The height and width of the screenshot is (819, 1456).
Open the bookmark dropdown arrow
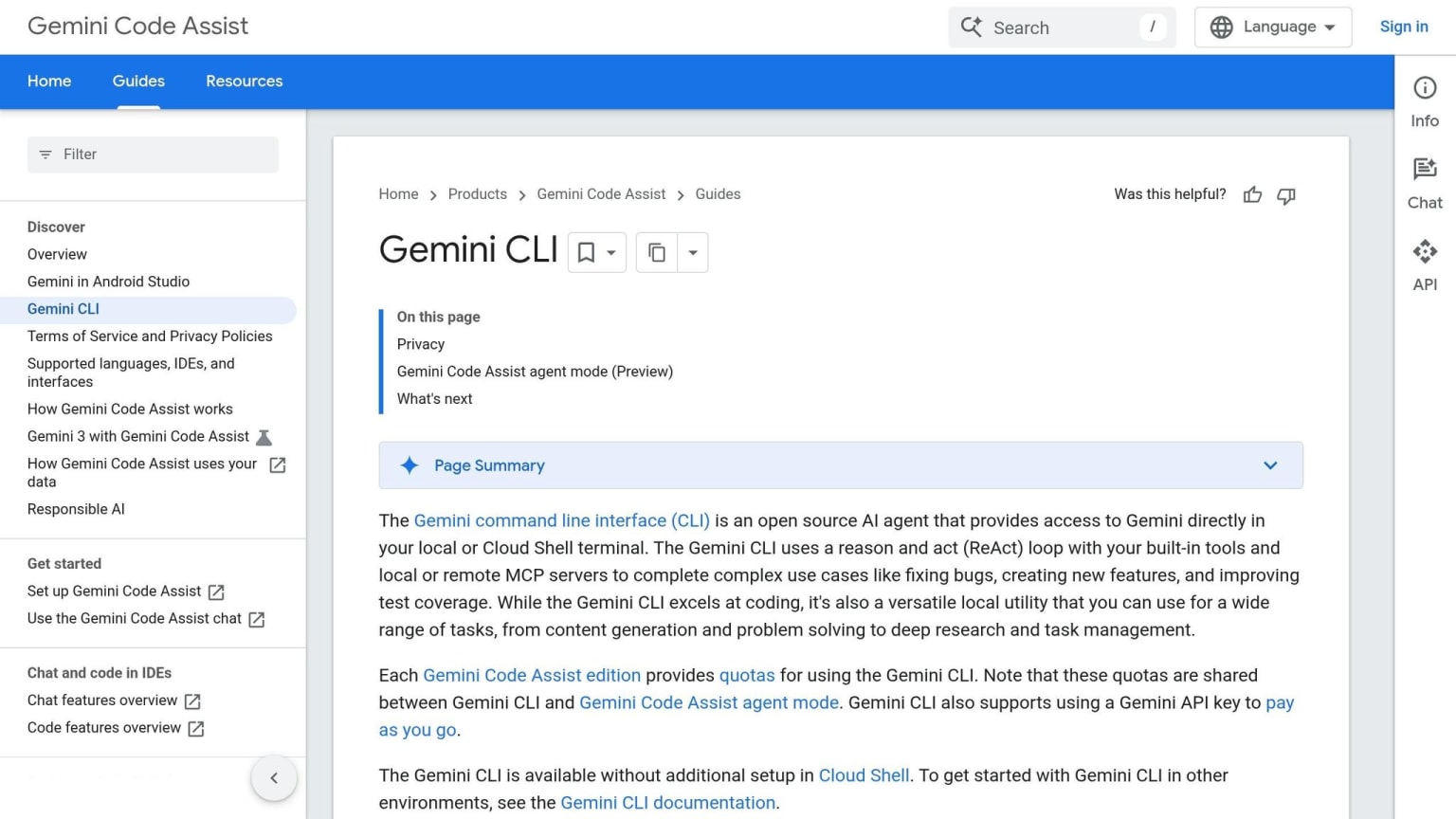point(611,252)
